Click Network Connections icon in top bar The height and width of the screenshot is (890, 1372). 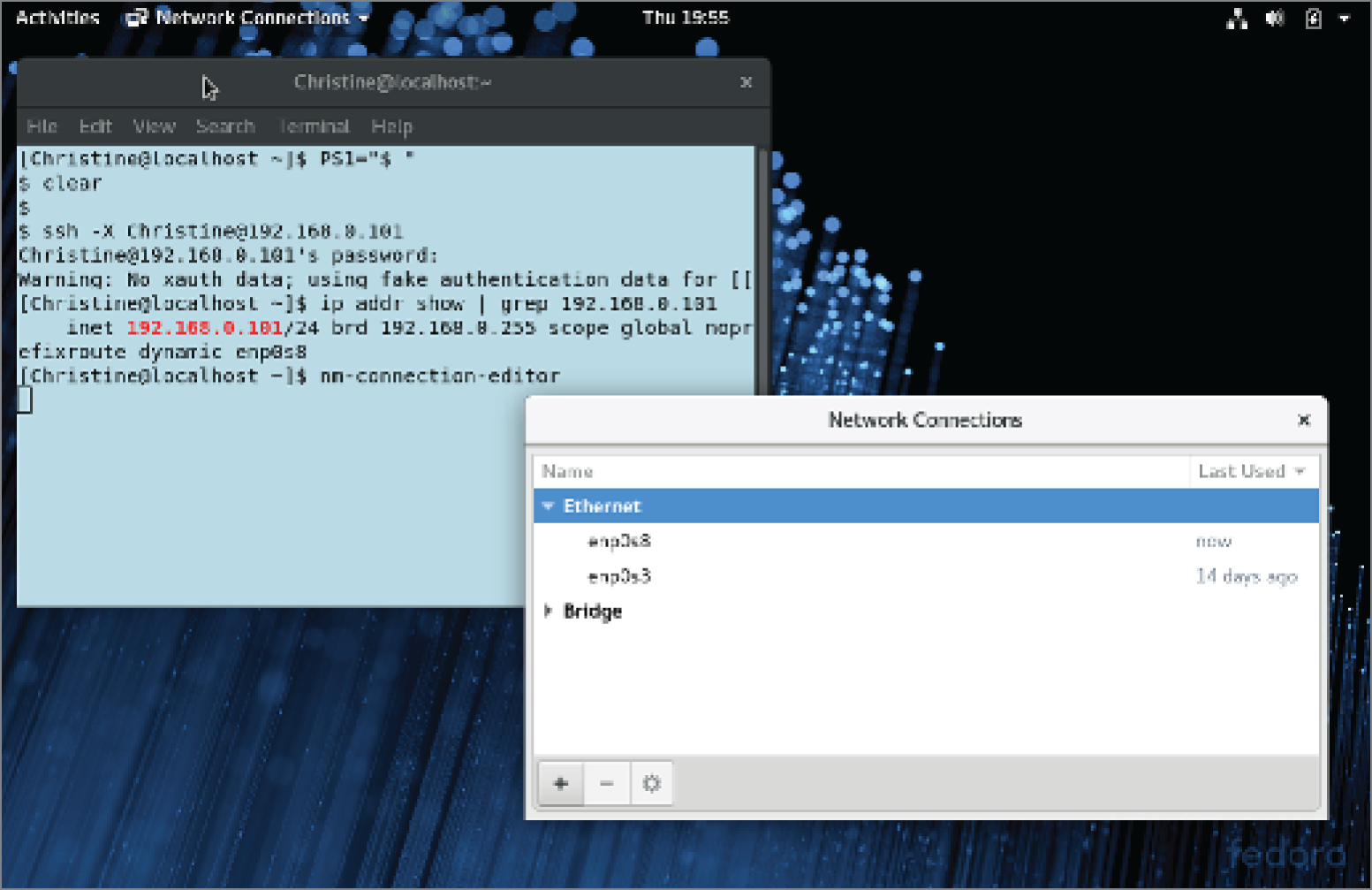point(136,18)
